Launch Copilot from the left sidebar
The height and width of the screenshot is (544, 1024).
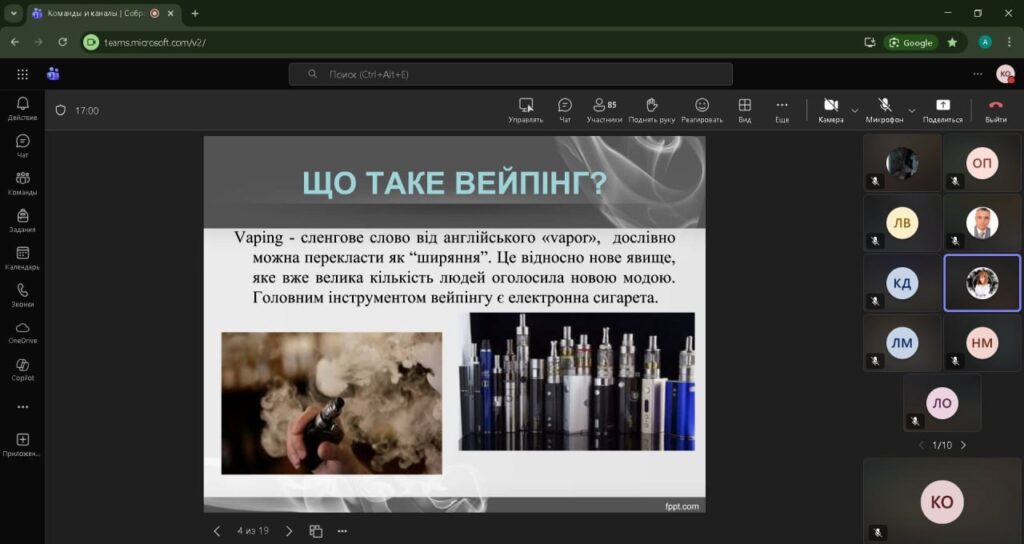tap(22, 369)
